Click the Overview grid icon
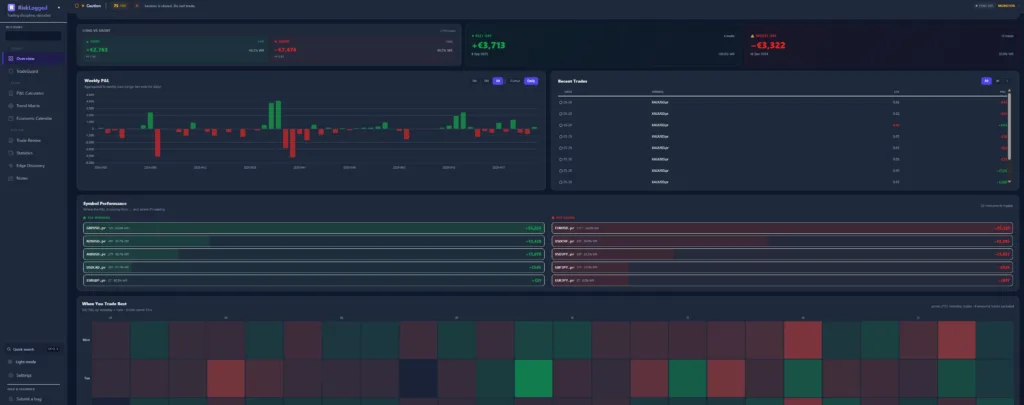The image size is (1024, 405). point(10,59)
